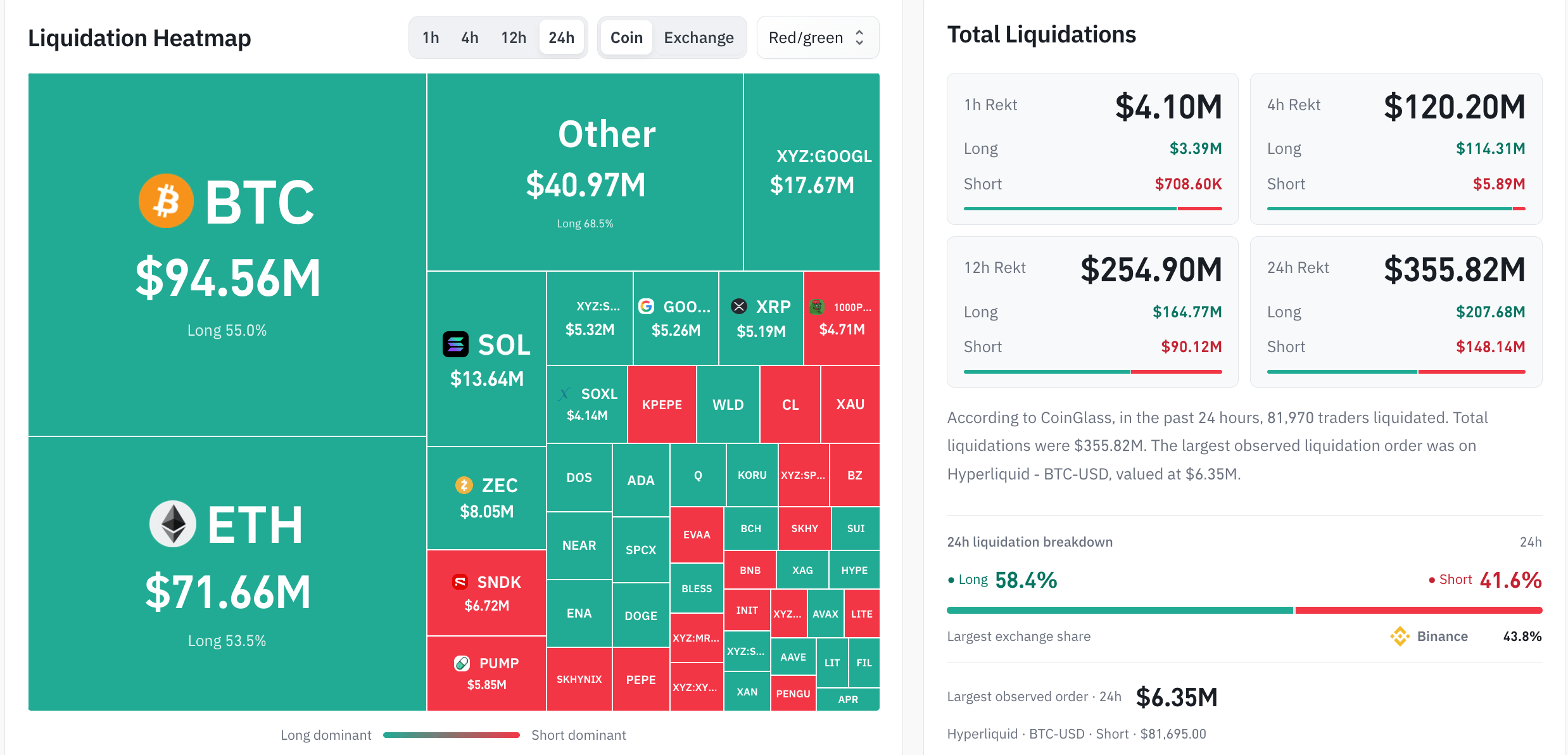Viewport: 1568px width, 755px height.
Task: Switch to the 12h timeframe tab
Action: click(514, 37)
